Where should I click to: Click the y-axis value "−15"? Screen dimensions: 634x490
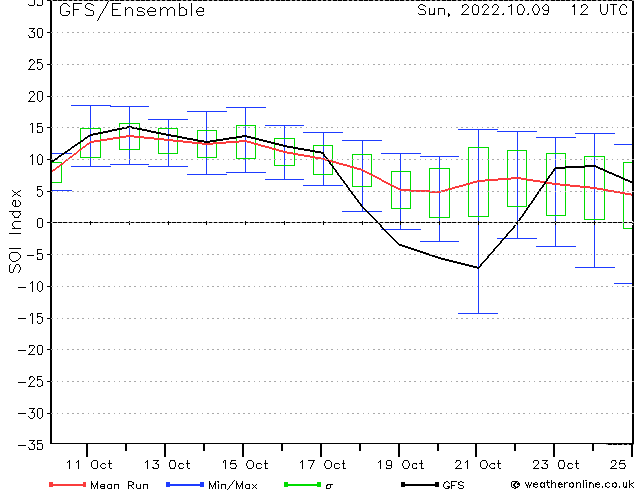coord(30,318)
